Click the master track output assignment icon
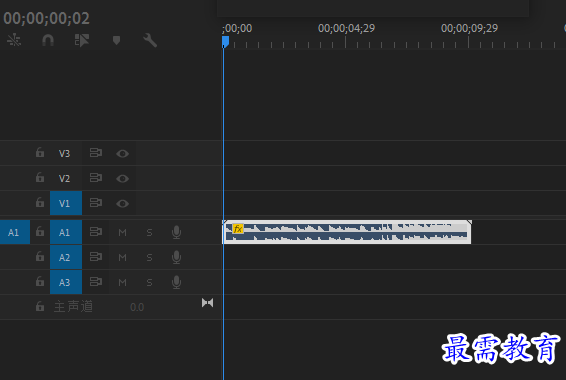Screen dimensions: 566x380 [x=208, y=303]
